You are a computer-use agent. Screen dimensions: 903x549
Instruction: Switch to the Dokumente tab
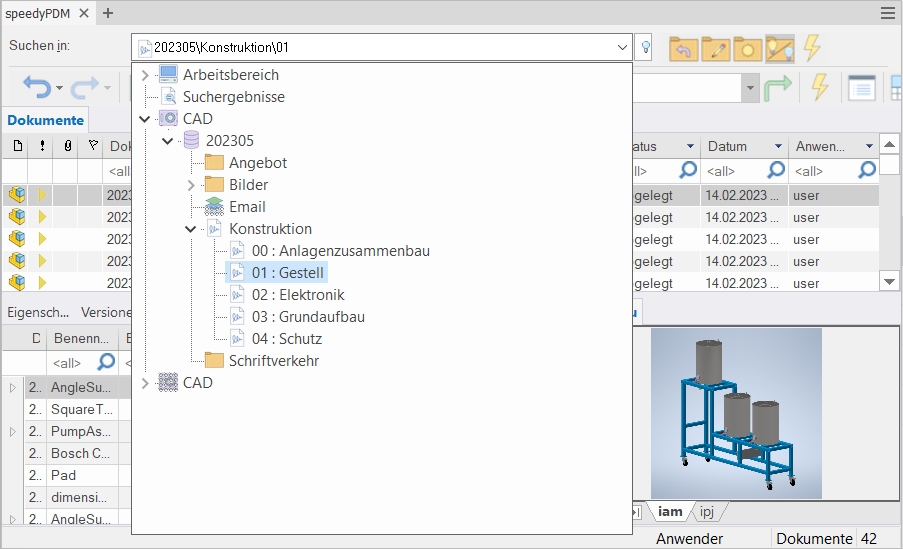45,120
